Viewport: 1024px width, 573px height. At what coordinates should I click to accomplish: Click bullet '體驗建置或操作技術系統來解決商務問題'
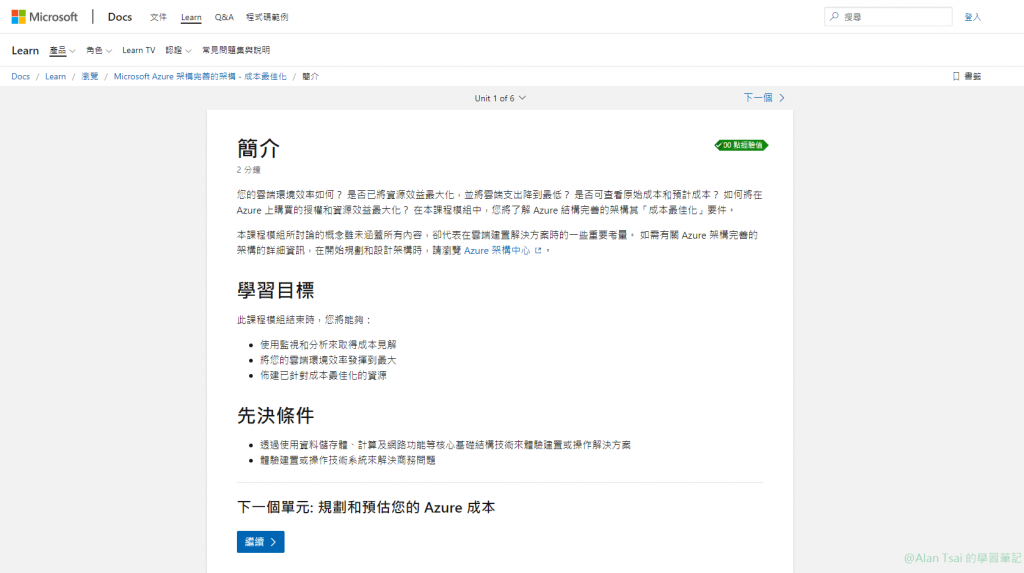(347, 461)
